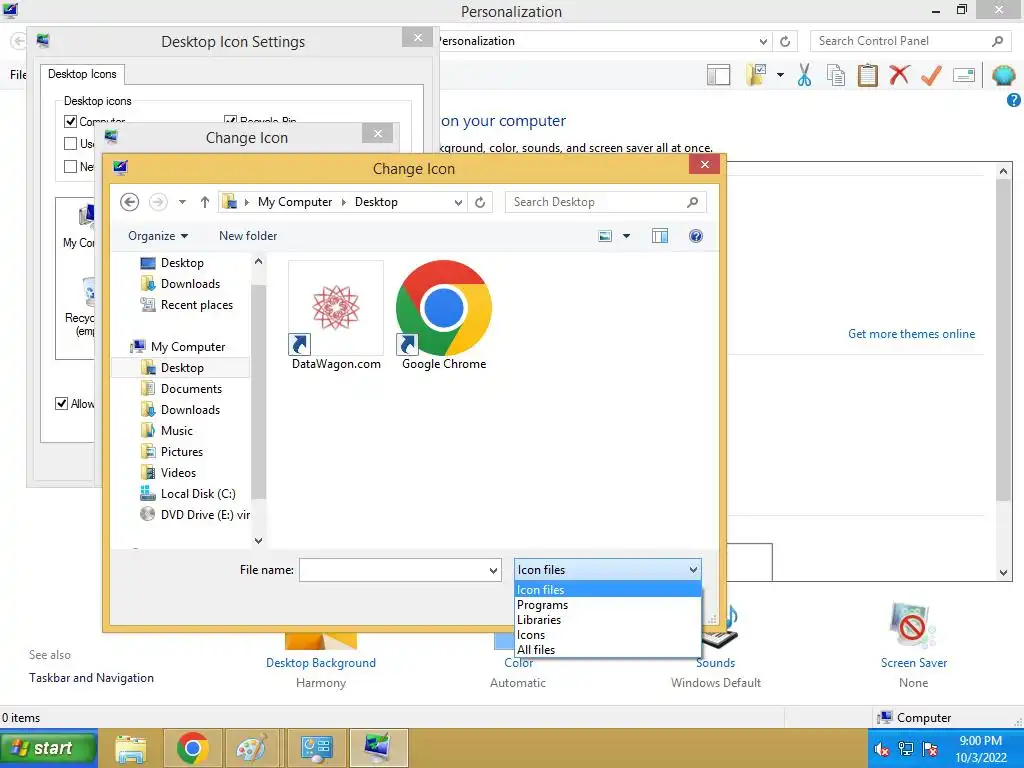Open File Explorer from taskbar
Viewport: 1024px width, 768px height.
click(131, 748)
